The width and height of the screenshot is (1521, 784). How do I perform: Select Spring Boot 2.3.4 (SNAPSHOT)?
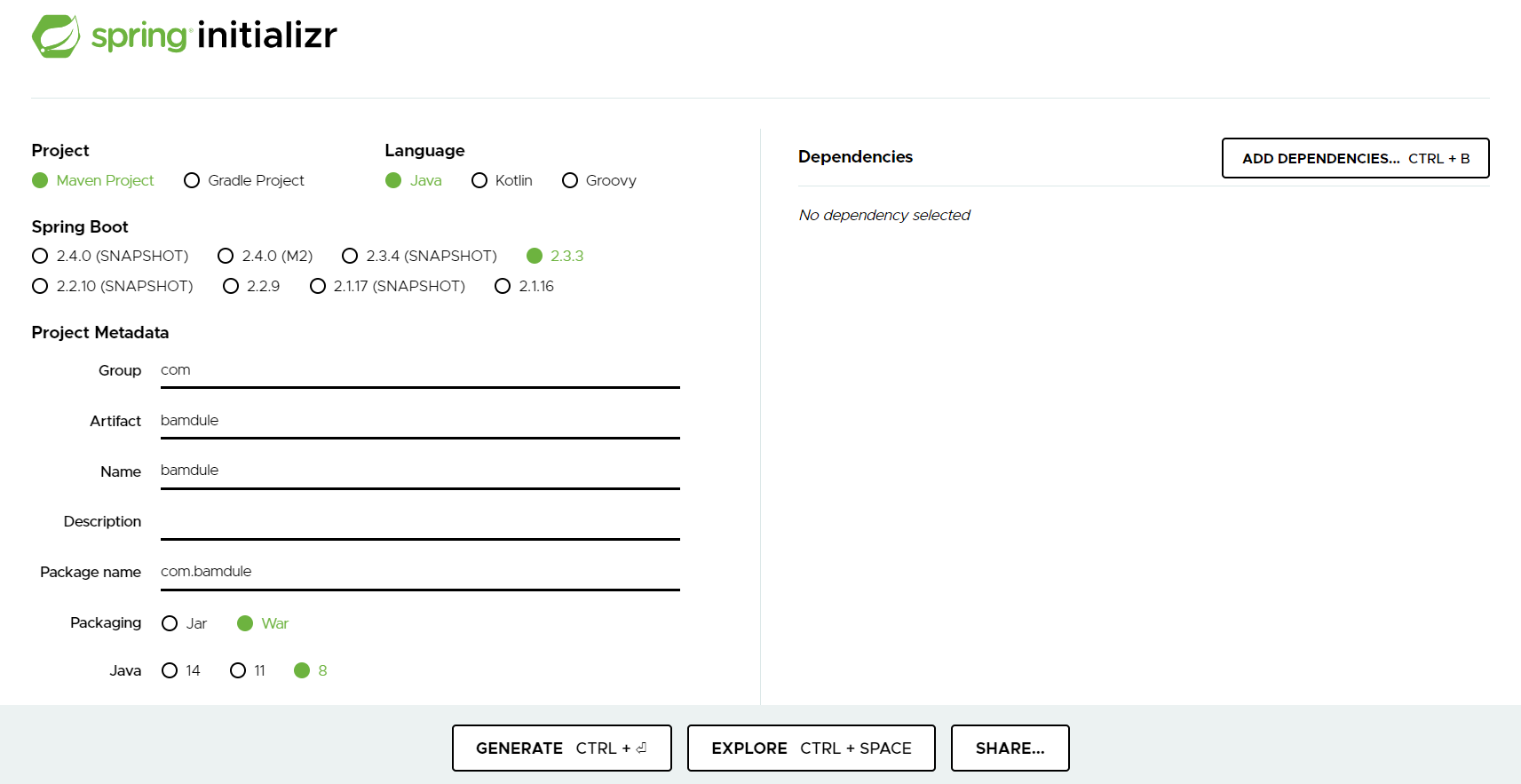[420, 256]
